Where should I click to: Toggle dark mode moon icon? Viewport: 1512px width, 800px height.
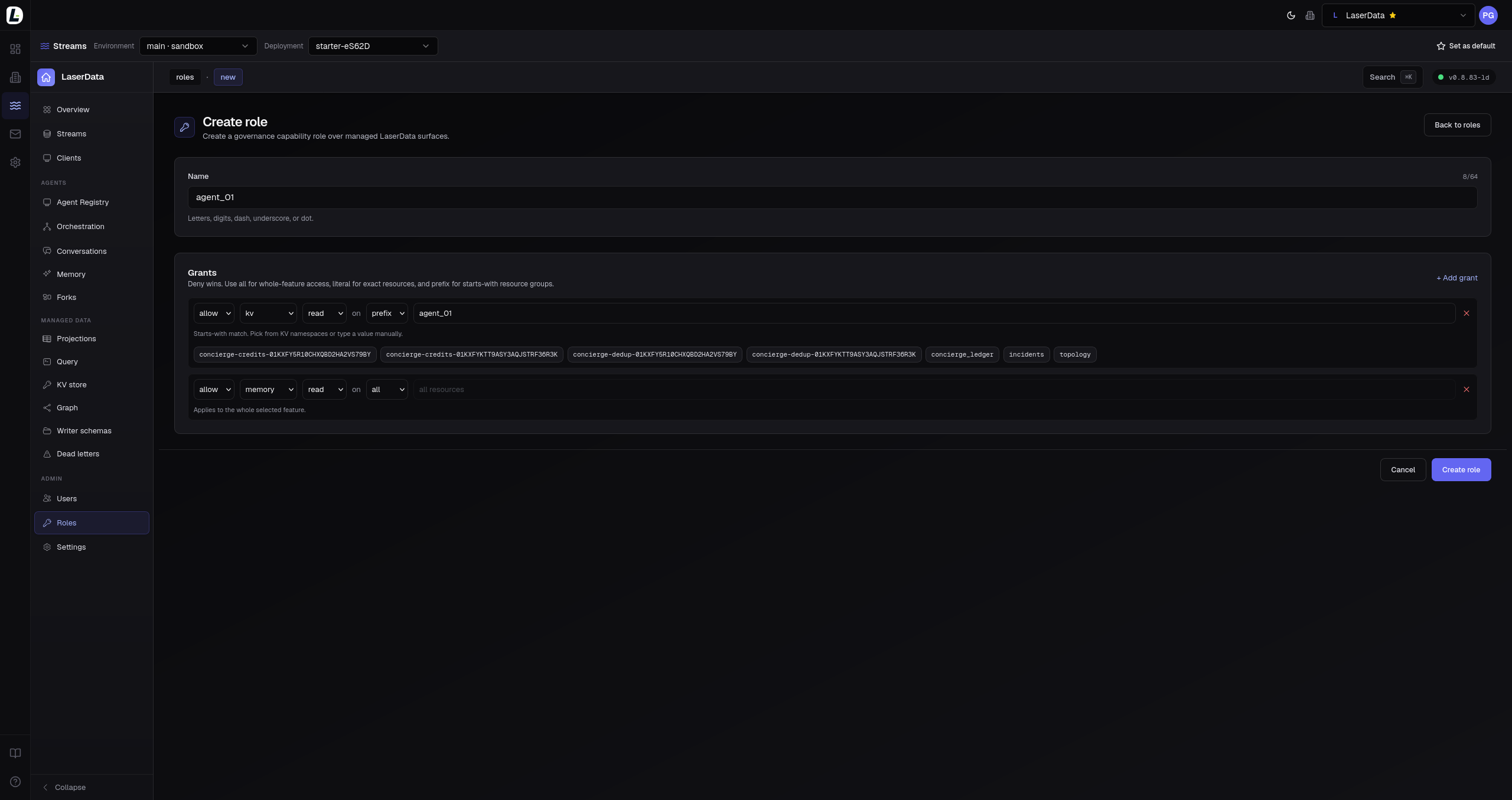point(1291,15)
